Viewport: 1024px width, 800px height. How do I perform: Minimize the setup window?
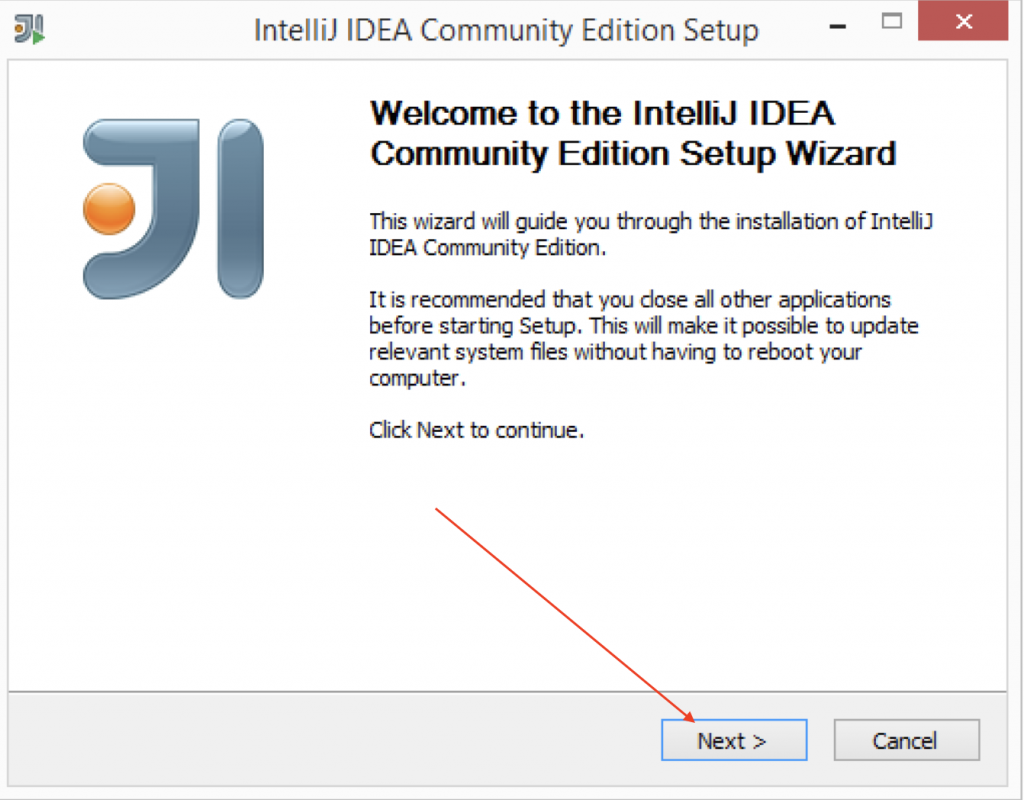[838, 26]
